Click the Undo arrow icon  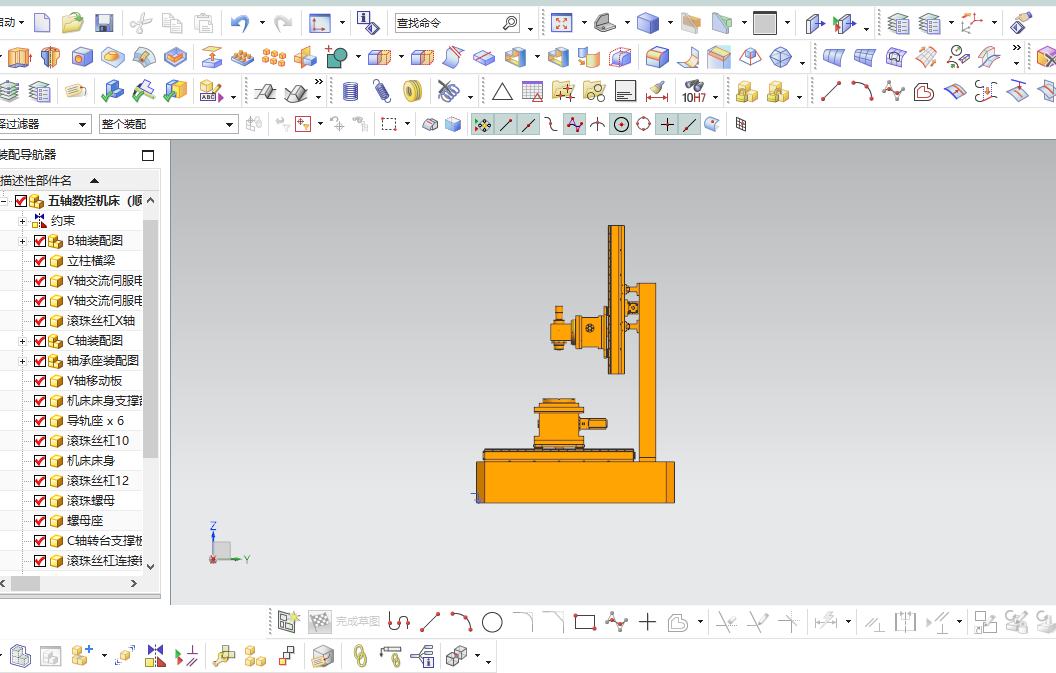coord(240,24)
